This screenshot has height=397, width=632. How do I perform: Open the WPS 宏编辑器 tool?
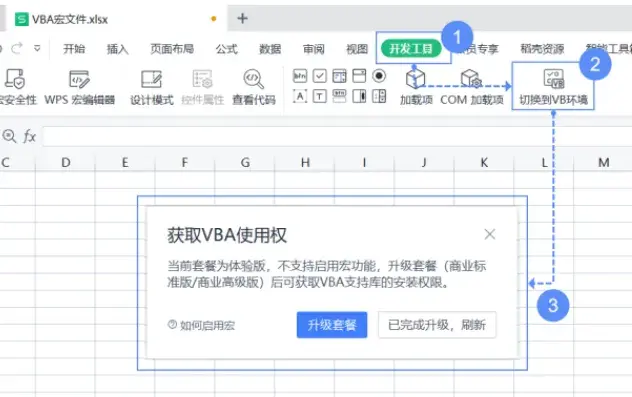79,88
